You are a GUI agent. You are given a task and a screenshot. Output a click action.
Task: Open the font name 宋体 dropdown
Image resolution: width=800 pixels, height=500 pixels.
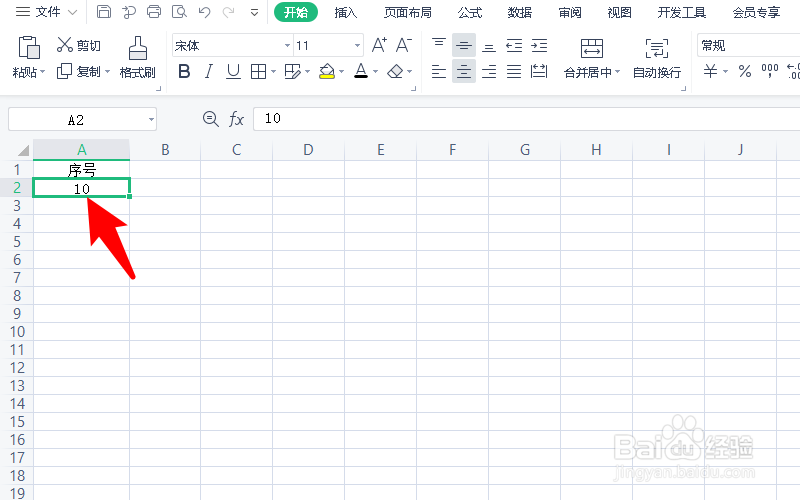click(287, 46)
